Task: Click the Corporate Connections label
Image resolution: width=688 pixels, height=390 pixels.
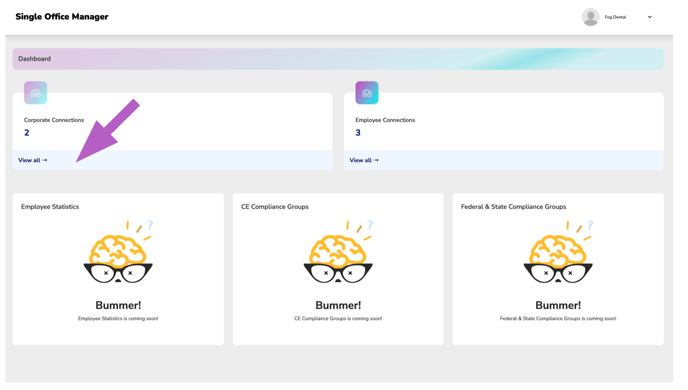Action: (x=54, y=120)
